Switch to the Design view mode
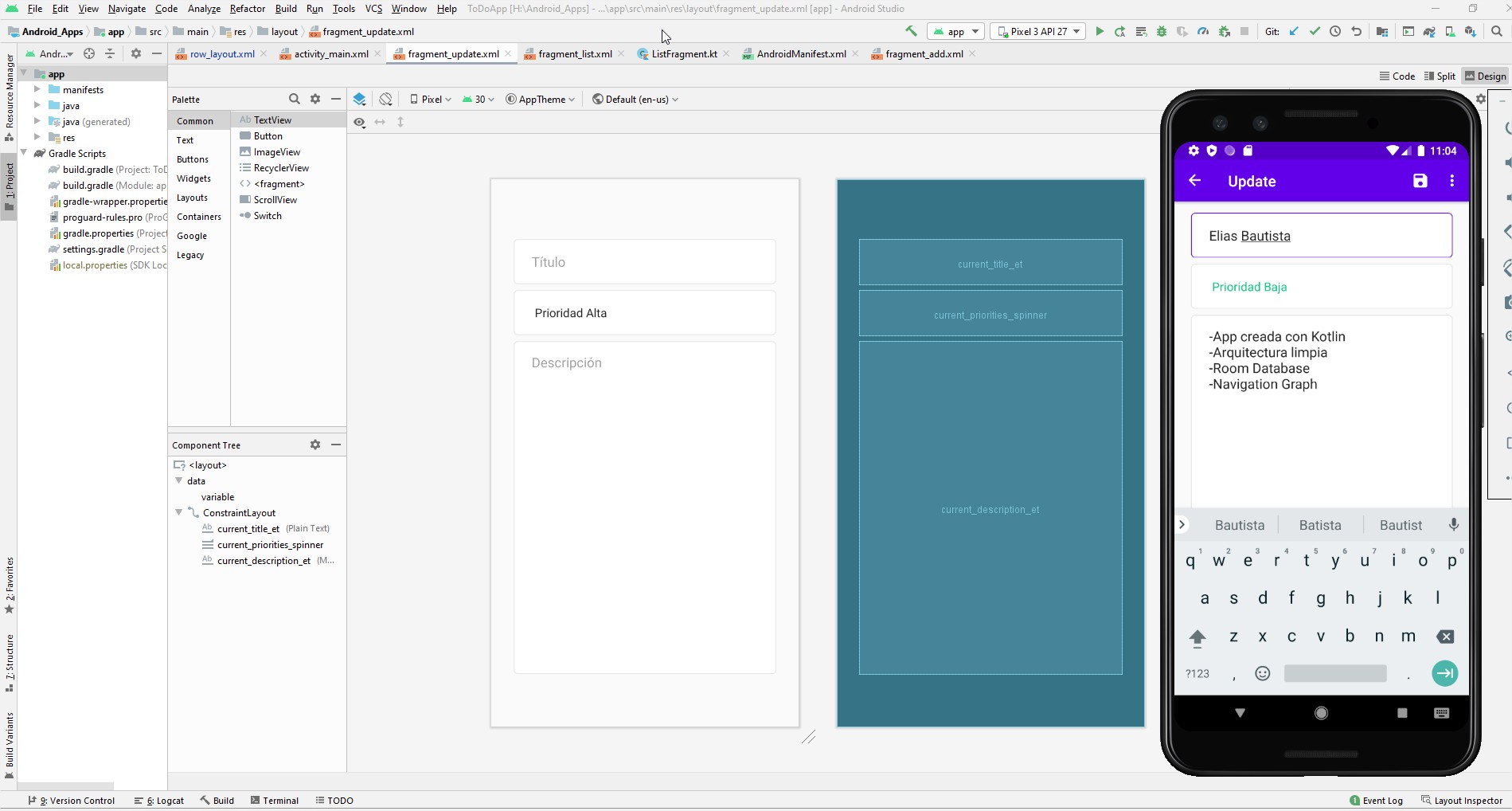This screenshot has height=811, width=1512. [1486, 76]
